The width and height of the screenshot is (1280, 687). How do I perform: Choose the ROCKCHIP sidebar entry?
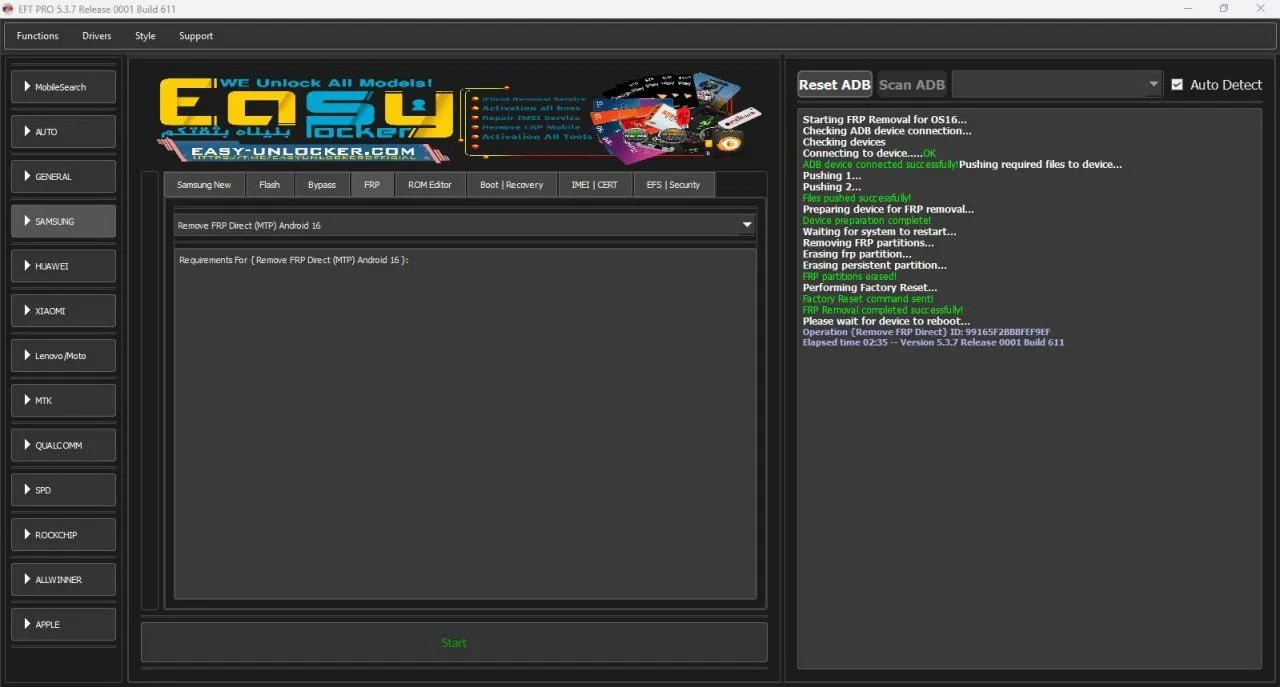[63, 535]
